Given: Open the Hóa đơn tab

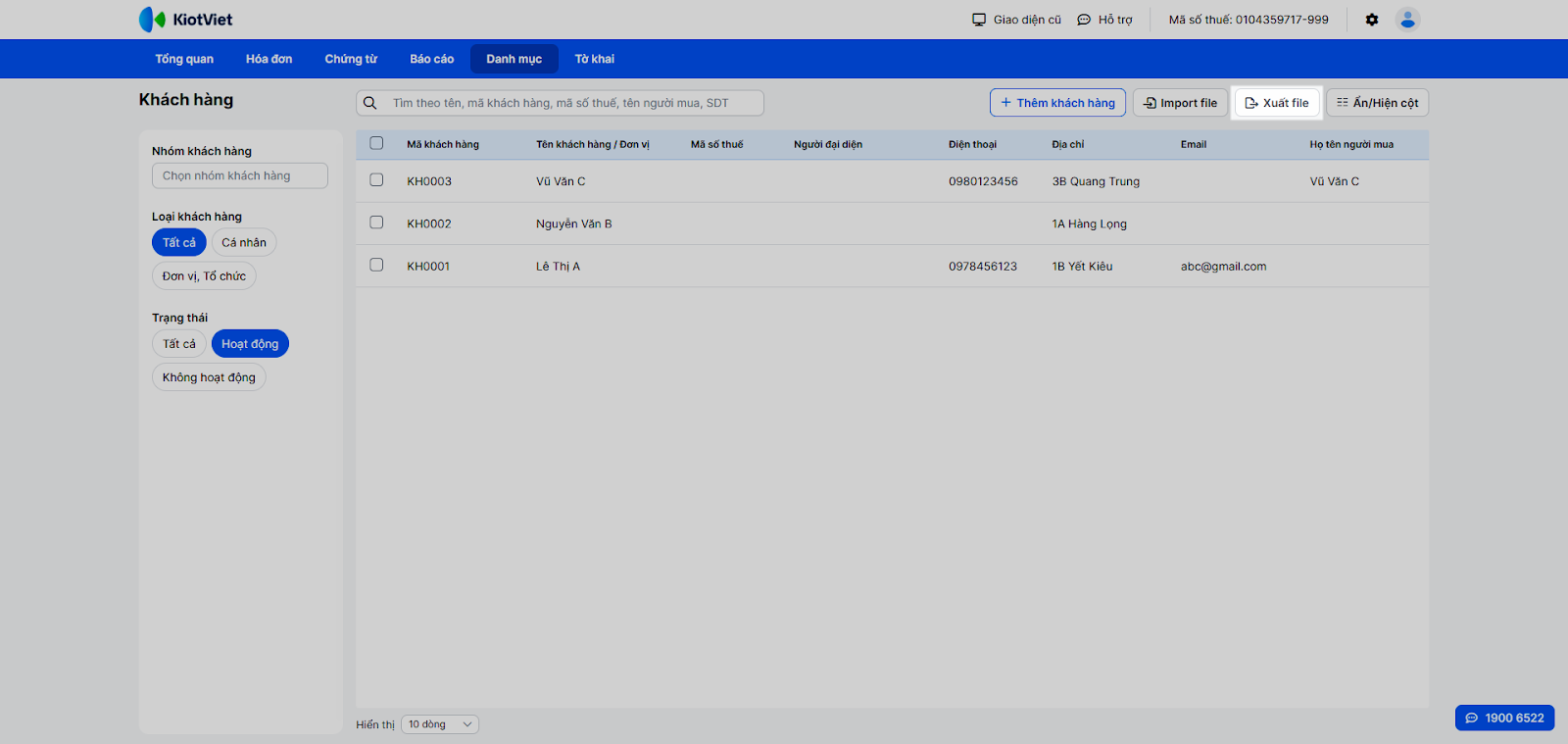Looking at the screenshot, I should click(x=269, y=59).
